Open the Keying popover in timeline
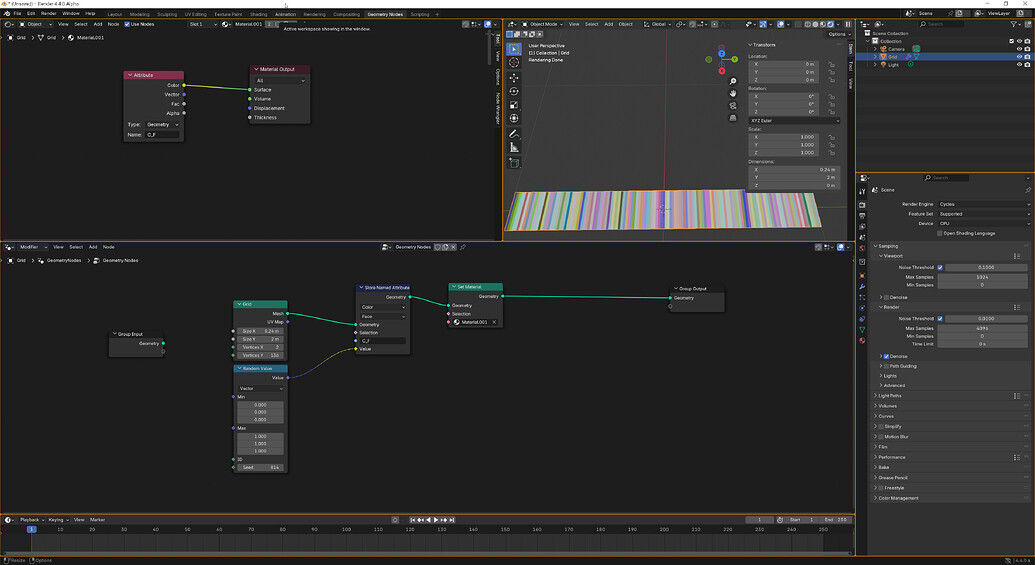The height and width of the screenshot is (565, 1035). pyautogui.click(x=57, y=520)
